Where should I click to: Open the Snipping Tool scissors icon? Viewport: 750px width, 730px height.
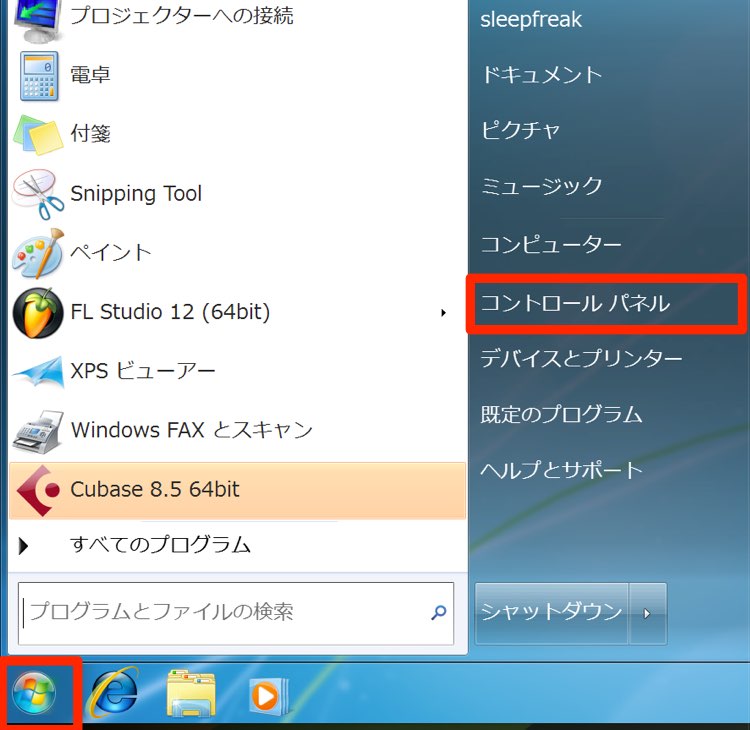click(x=38, y=194)
